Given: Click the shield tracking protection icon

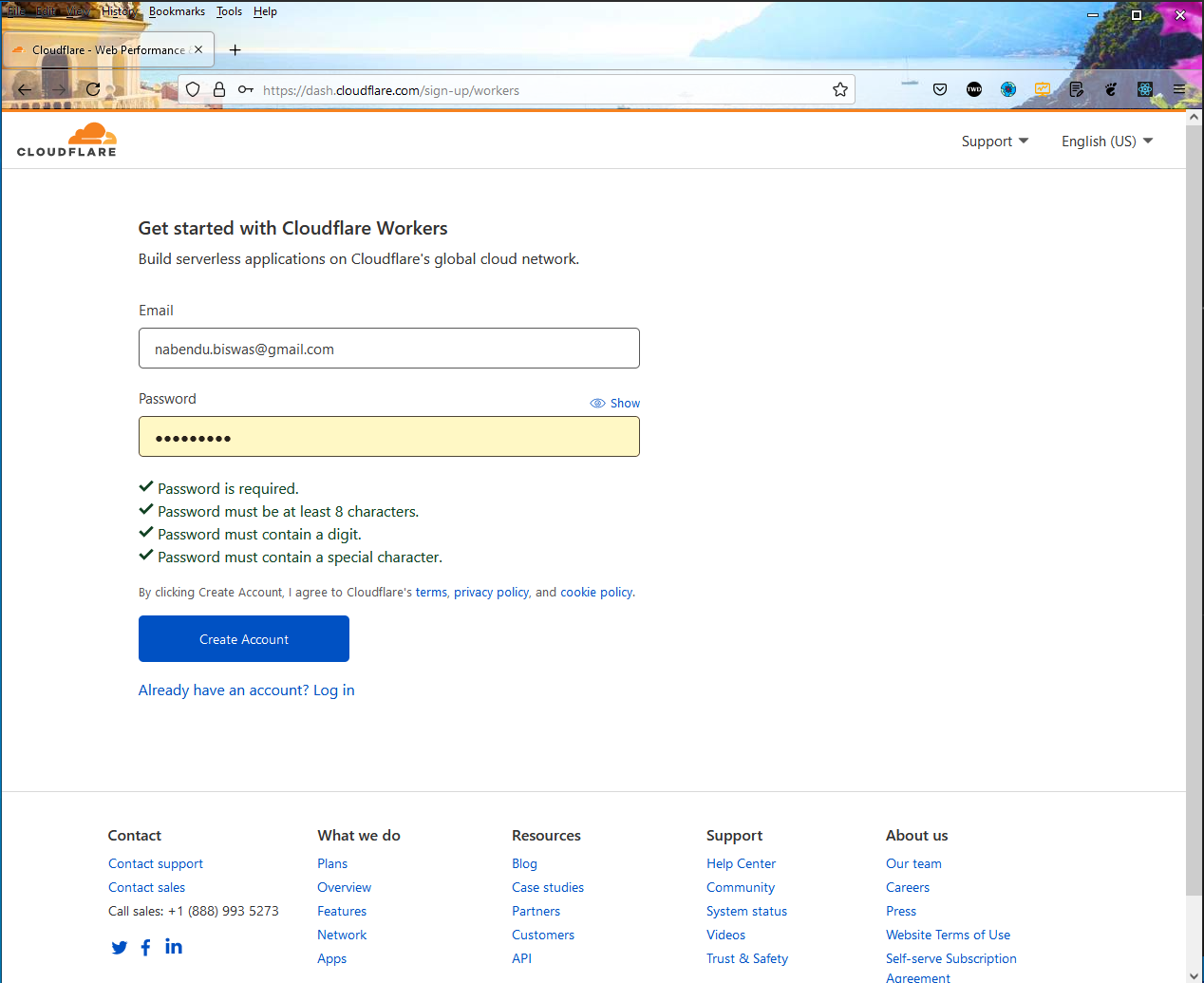Looking at the screenshot, I should pyautogui.click(x=193, y=89).
